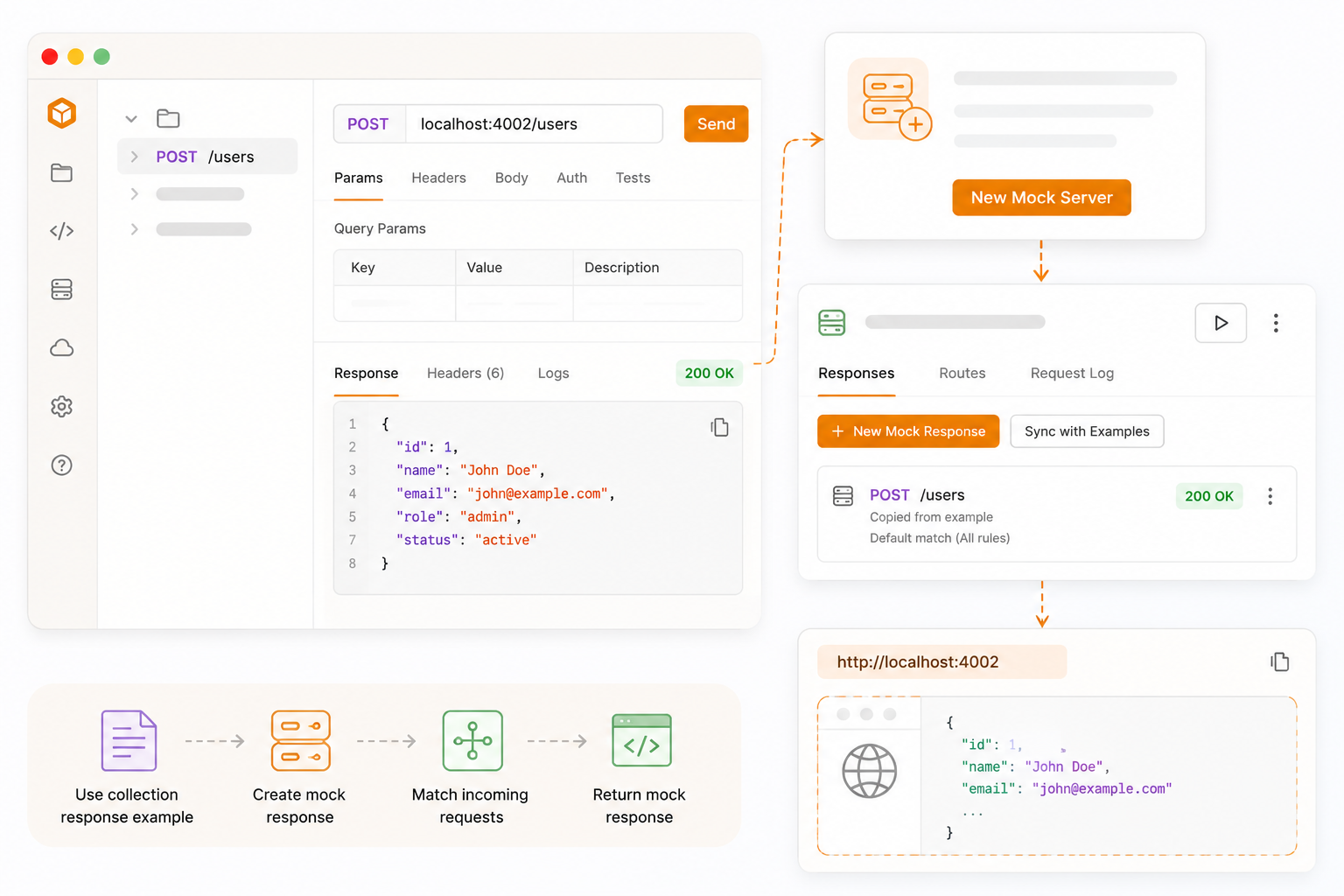The image size is (1344, 896).
Task: Switch to the Routes tab
Action: coord(962,373)
